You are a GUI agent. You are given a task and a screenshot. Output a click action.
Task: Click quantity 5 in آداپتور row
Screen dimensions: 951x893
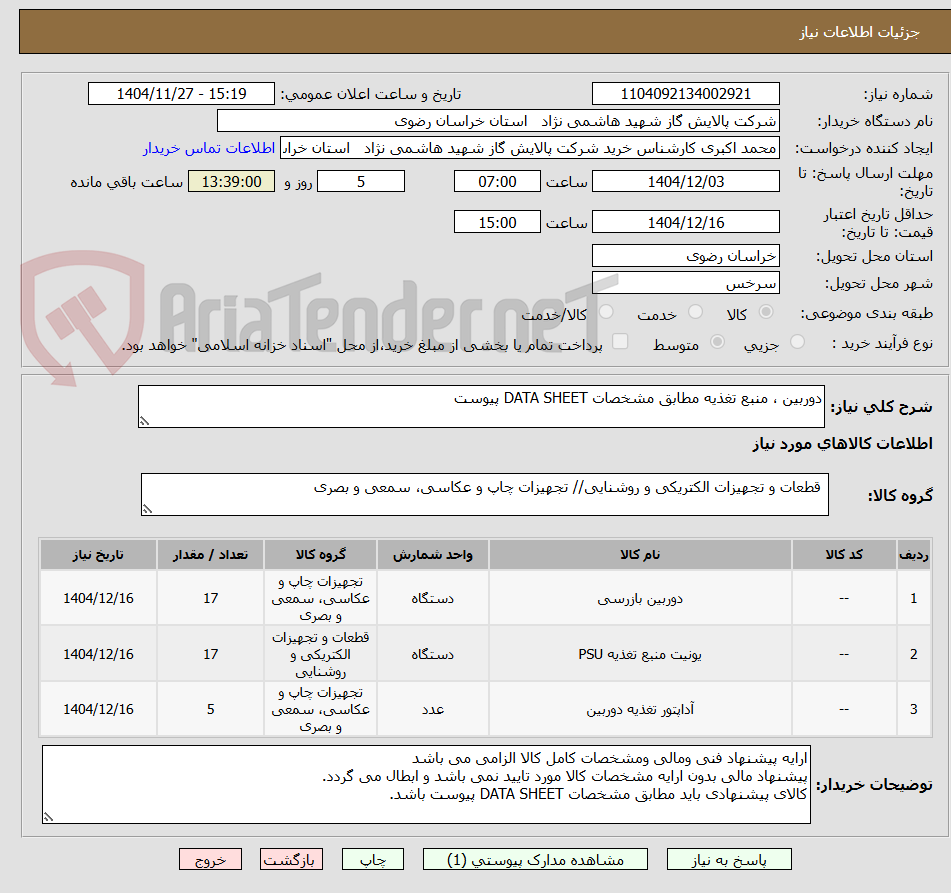210,709
